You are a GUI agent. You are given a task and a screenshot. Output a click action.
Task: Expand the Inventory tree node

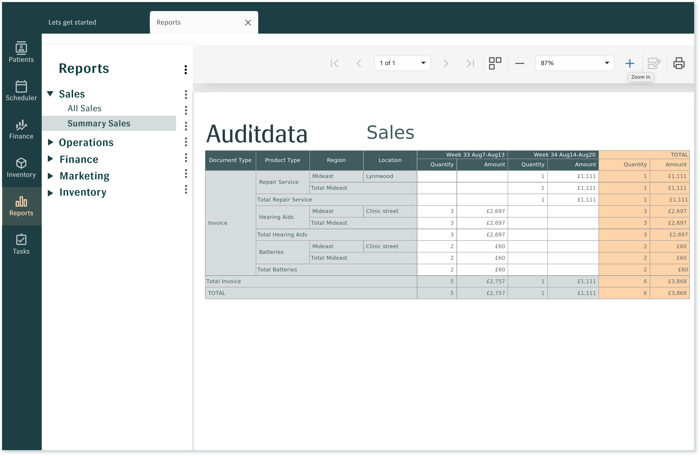50,192
